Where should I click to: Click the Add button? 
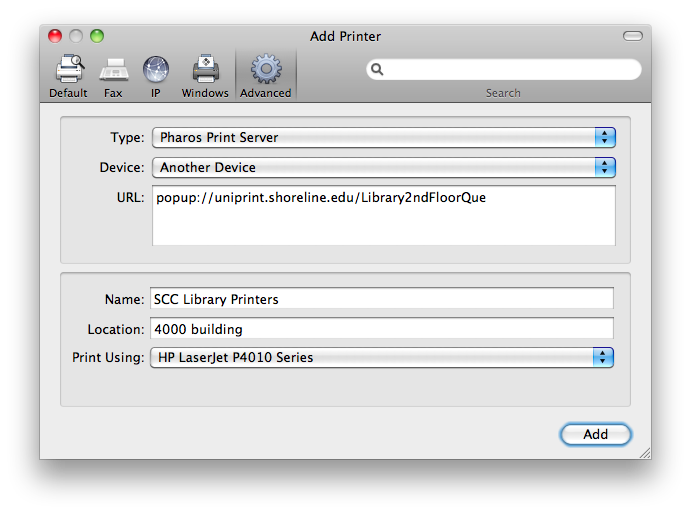pos(595,435)
